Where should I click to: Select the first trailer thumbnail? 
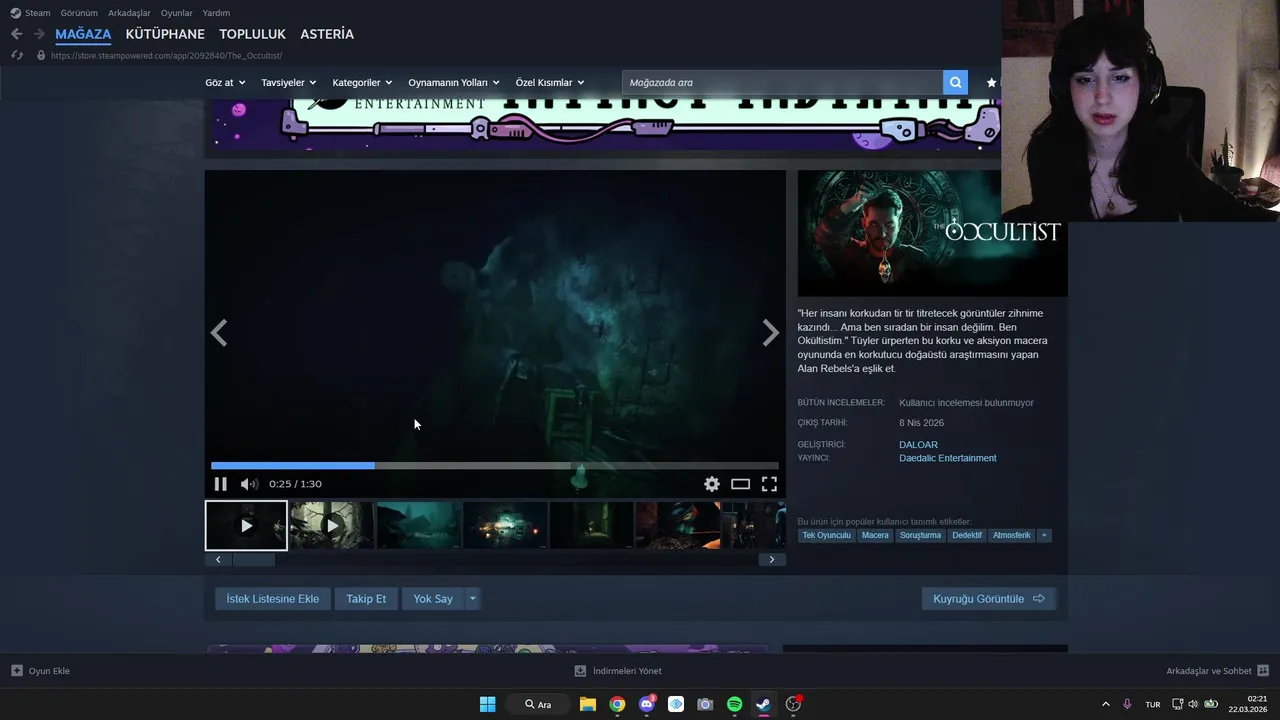(246, 525)
